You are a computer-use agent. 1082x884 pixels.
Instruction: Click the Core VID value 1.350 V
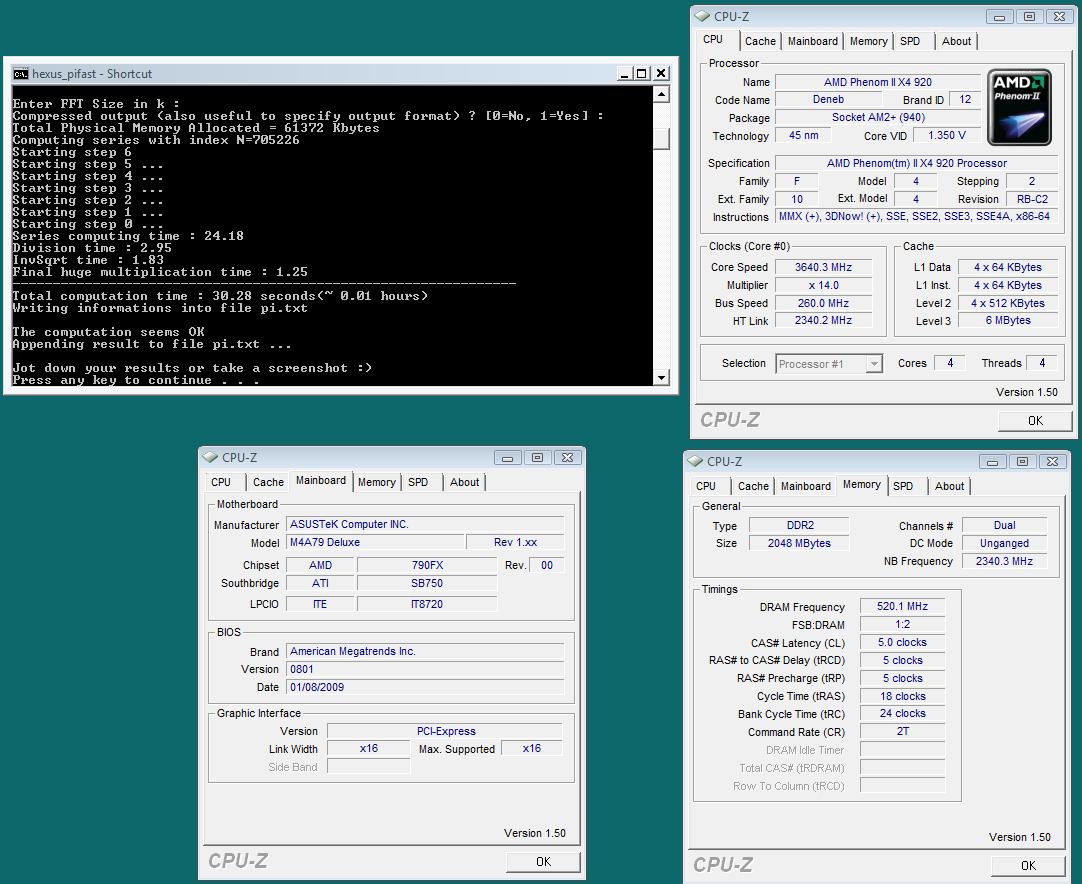(x=947, y=135)
